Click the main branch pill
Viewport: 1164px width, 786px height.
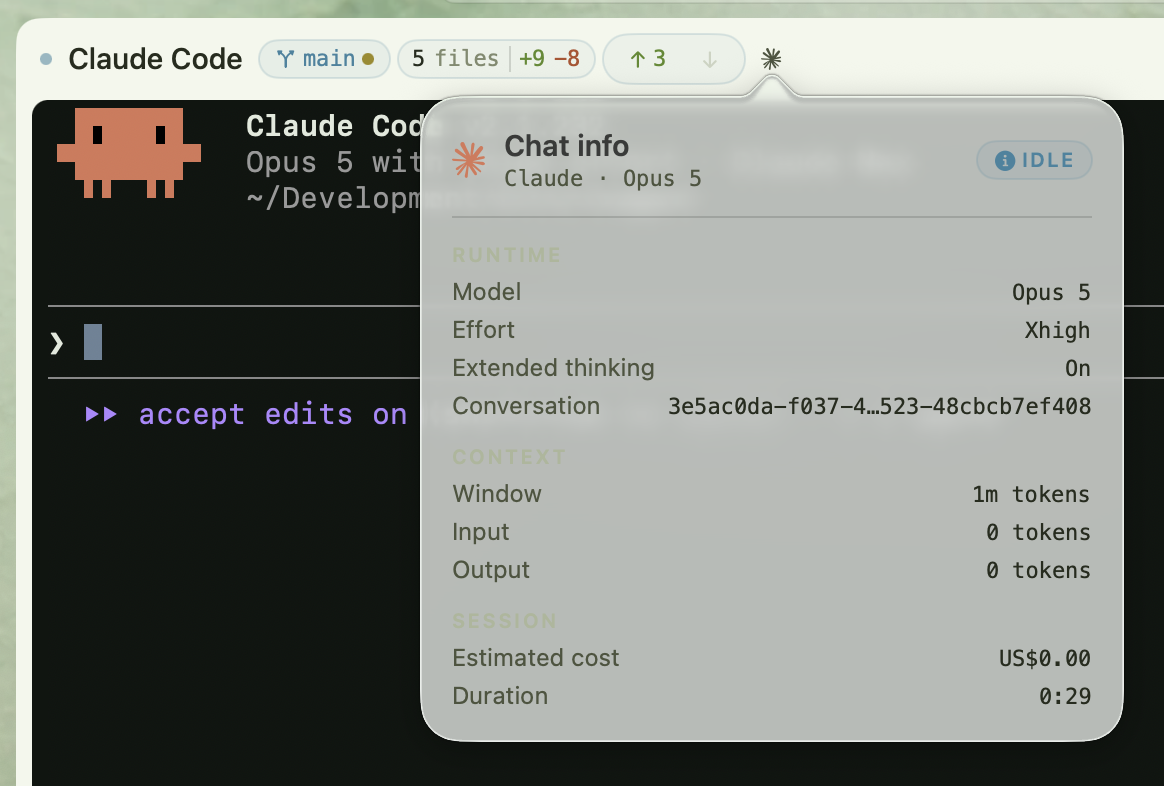click(324, 59)
